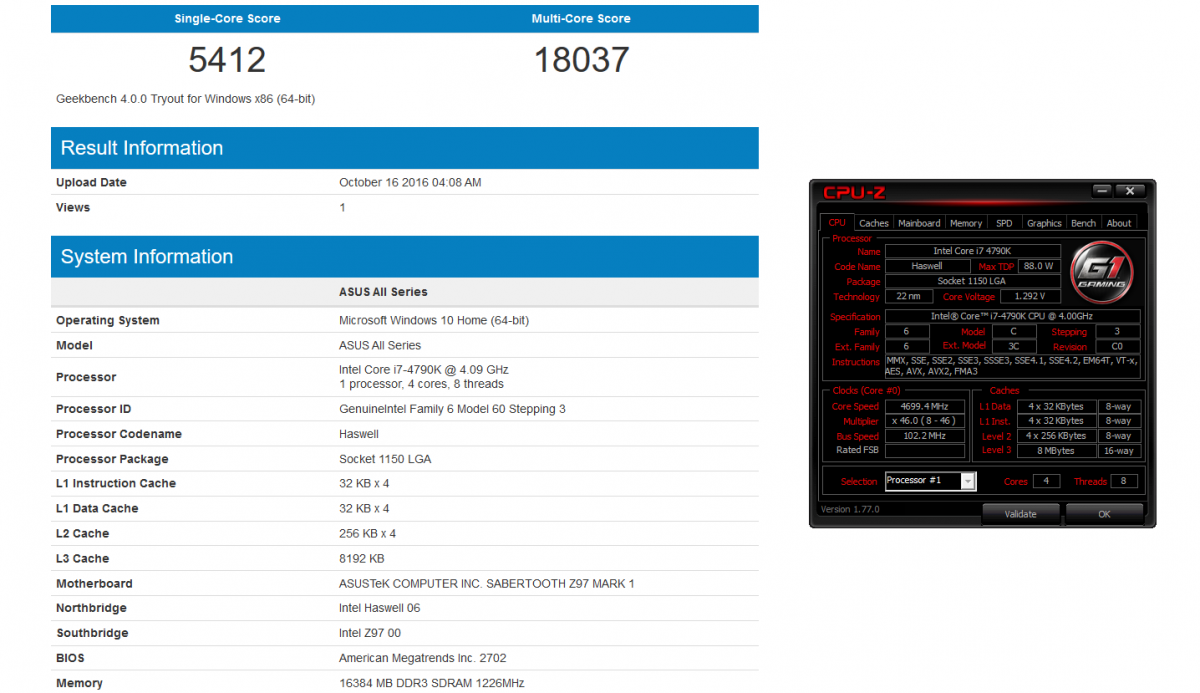This screenshot has width=1200, height=693.
Task: Open the Processor #1 selection dropdown
Action: 929,481
